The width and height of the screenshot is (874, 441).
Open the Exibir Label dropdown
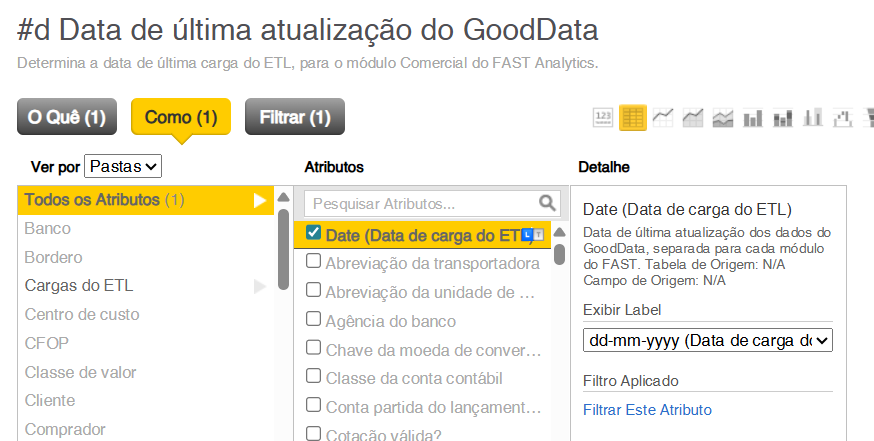[x=708, y=341]
